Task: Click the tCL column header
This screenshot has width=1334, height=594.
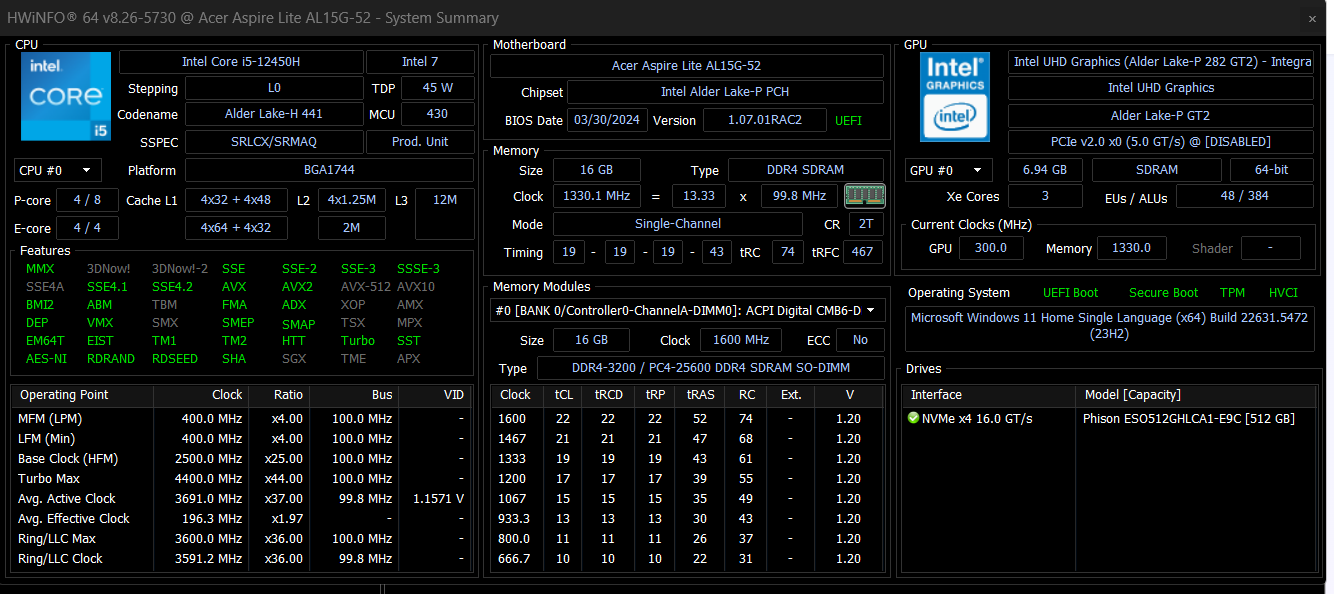Action: [564, 395]
